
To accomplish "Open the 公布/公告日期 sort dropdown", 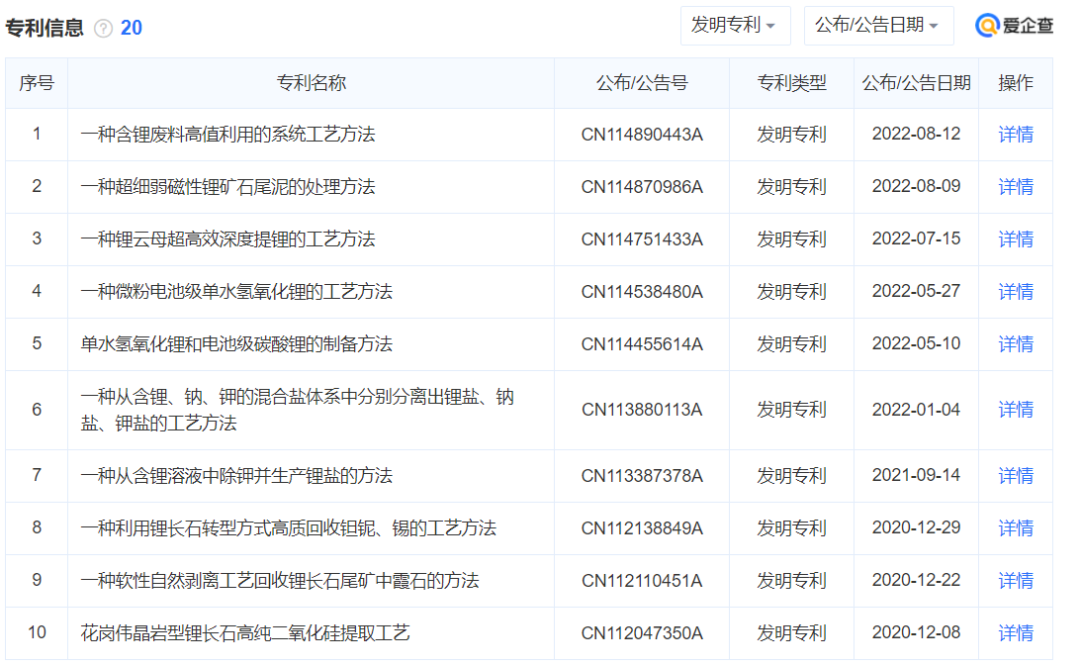I will point(878,25).
